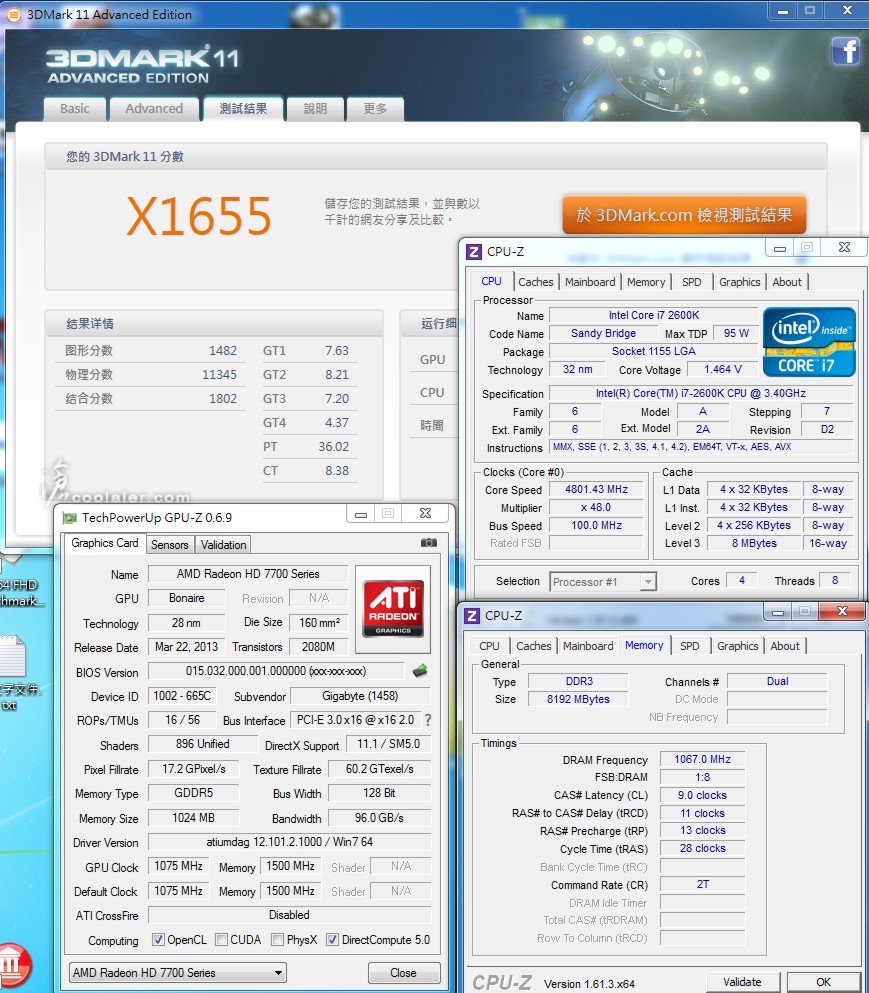This screenshot has width=869, height=993.
Task: Click the Bus Interface question mark
Action: pos(428,720)
